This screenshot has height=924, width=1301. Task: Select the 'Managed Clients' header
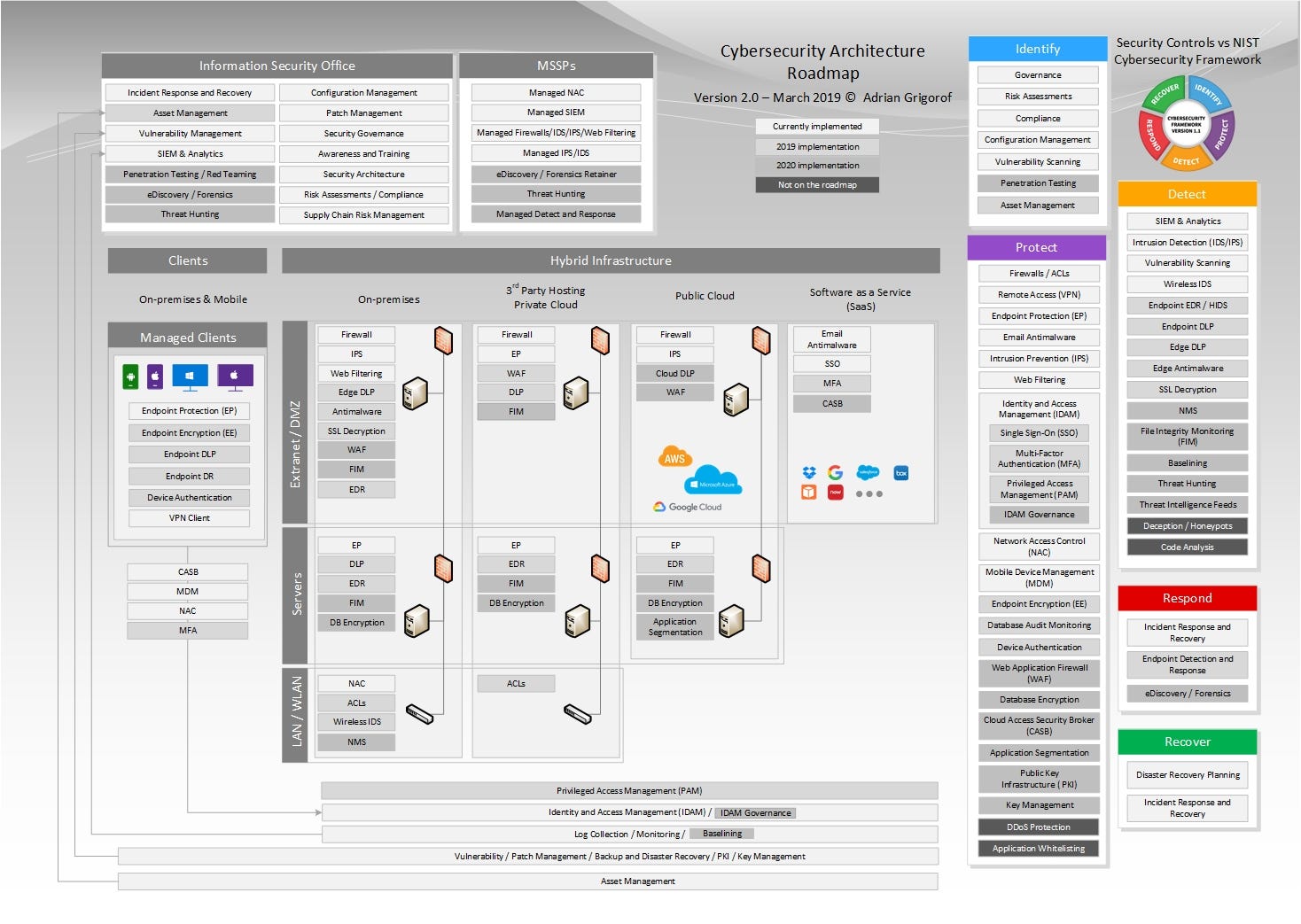tap(188, 337)
